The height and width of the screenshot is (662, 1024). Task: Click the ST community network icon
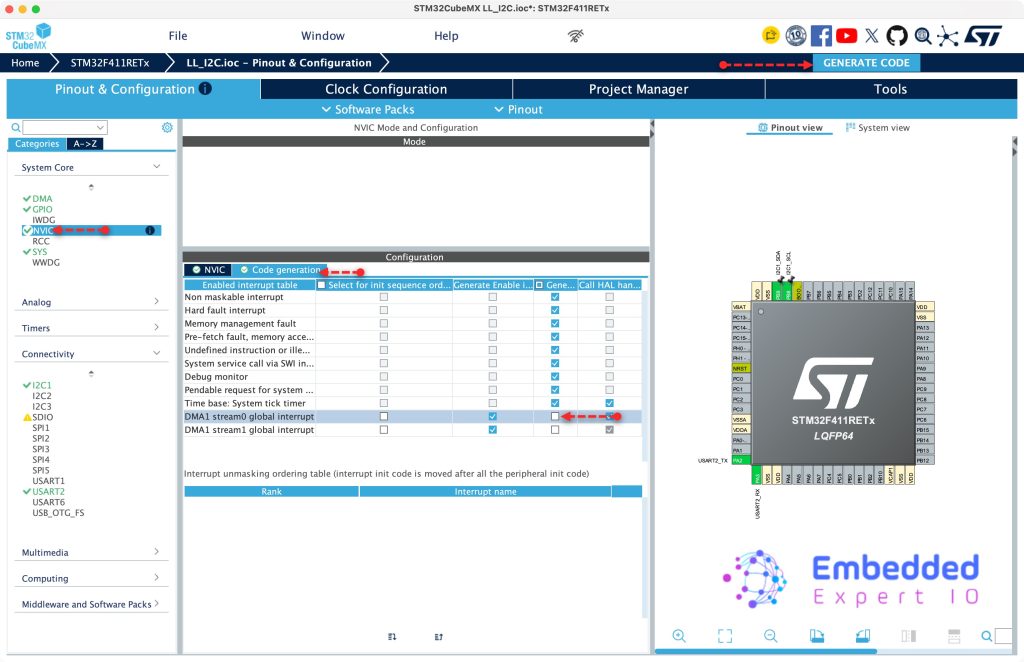coord(948,36)
